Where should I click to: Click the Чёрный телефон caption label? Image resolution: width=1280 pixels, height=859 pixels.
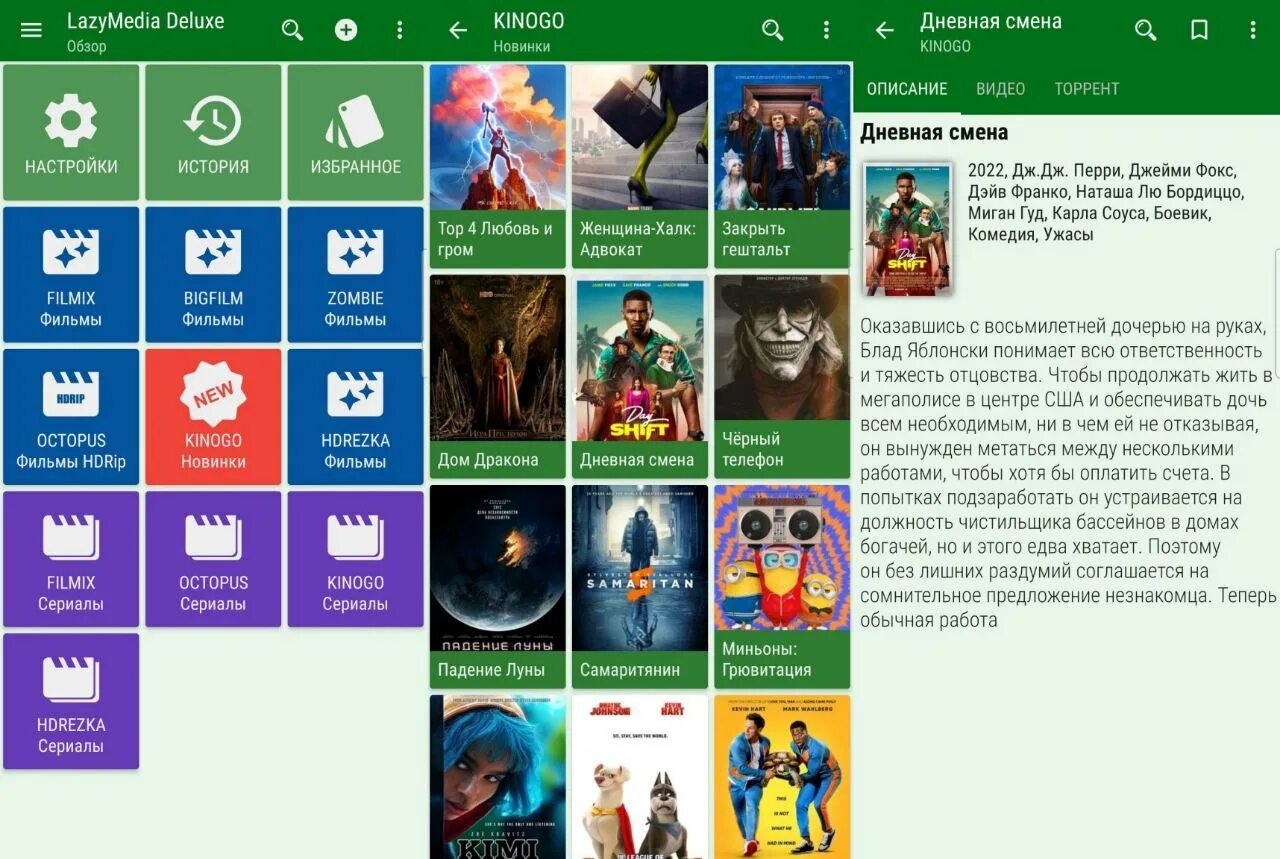click(x=753, y=449)
